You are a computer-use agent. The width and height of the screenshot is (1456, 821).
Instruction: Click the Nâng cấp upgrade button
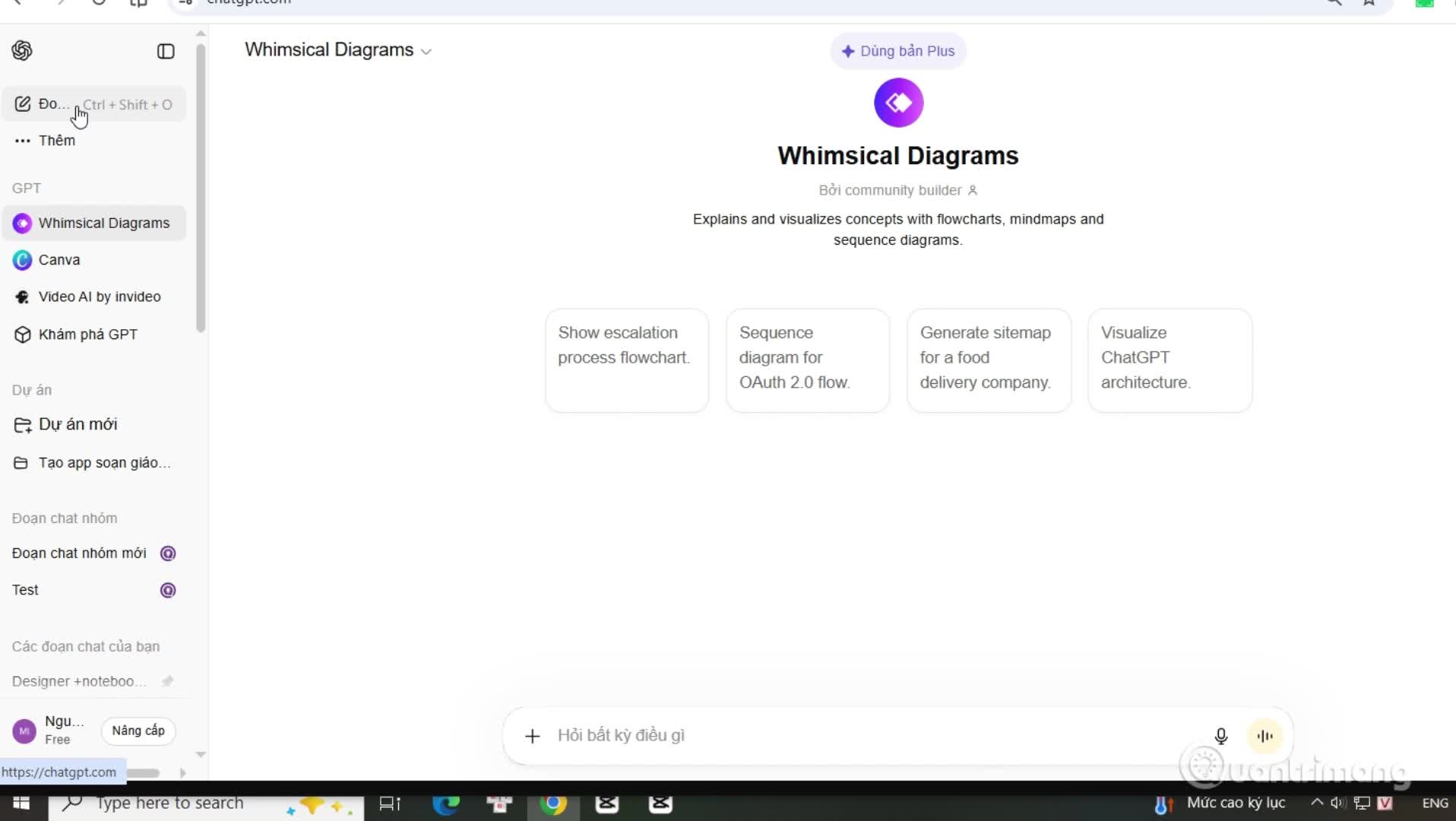coord(138,731)
